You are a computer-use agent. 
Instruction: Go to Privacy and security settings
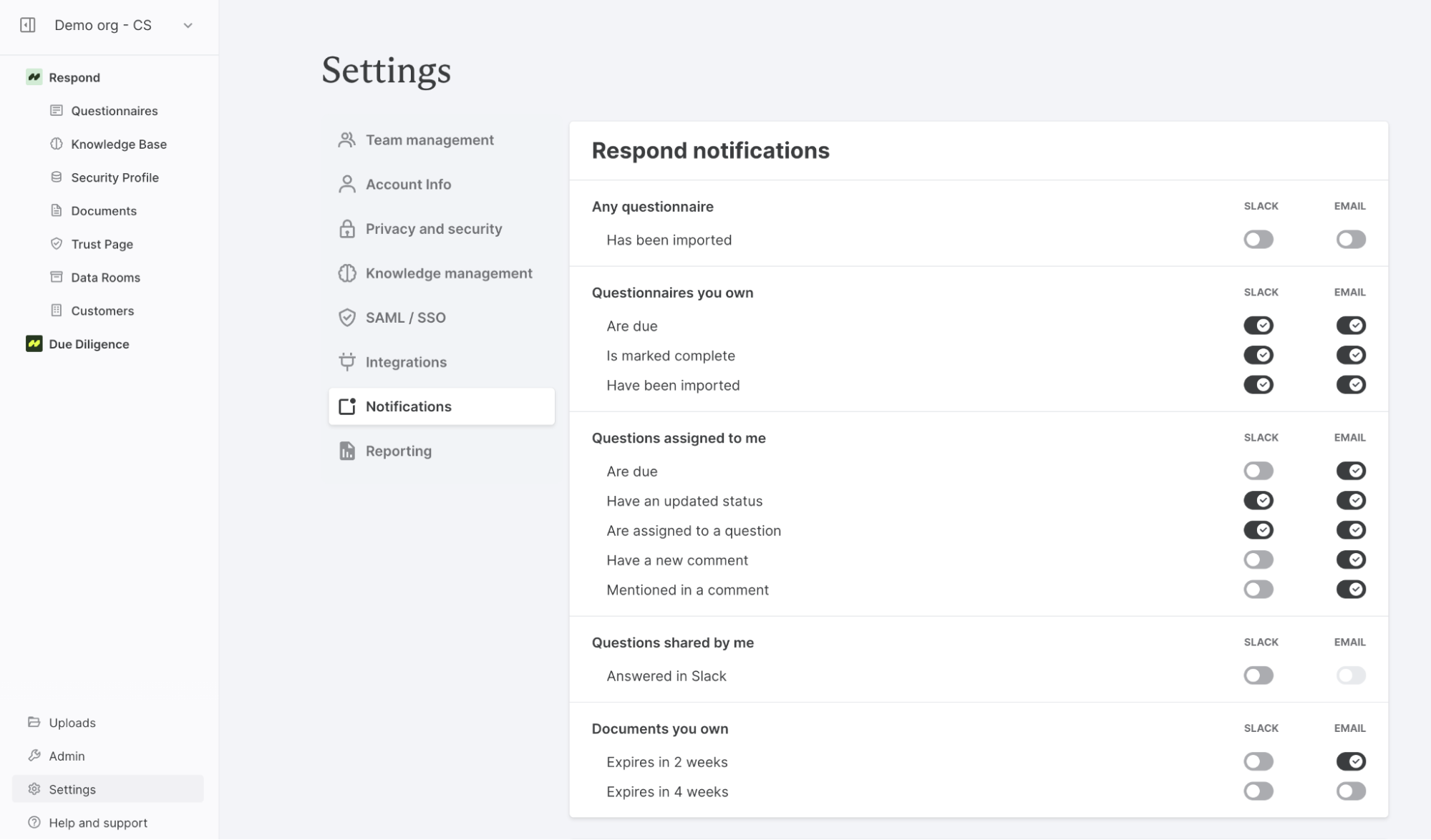coord(442,228)
